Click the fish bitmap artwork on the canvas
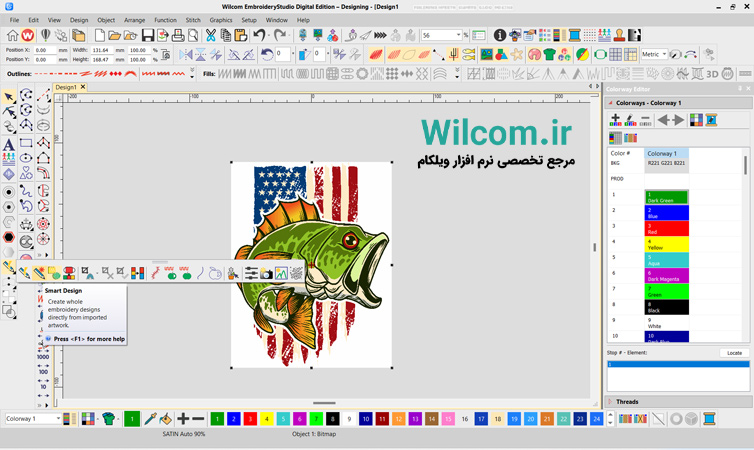This screenshot has height=450, width=754. 312,265
